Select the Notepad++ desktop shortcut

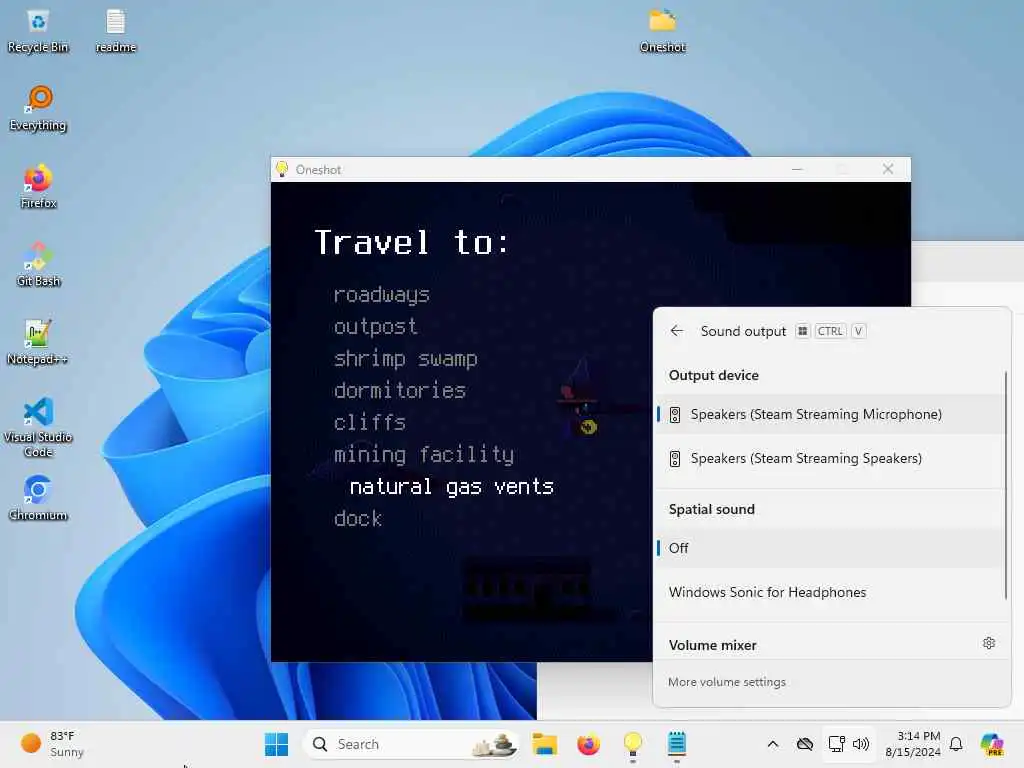37,342
